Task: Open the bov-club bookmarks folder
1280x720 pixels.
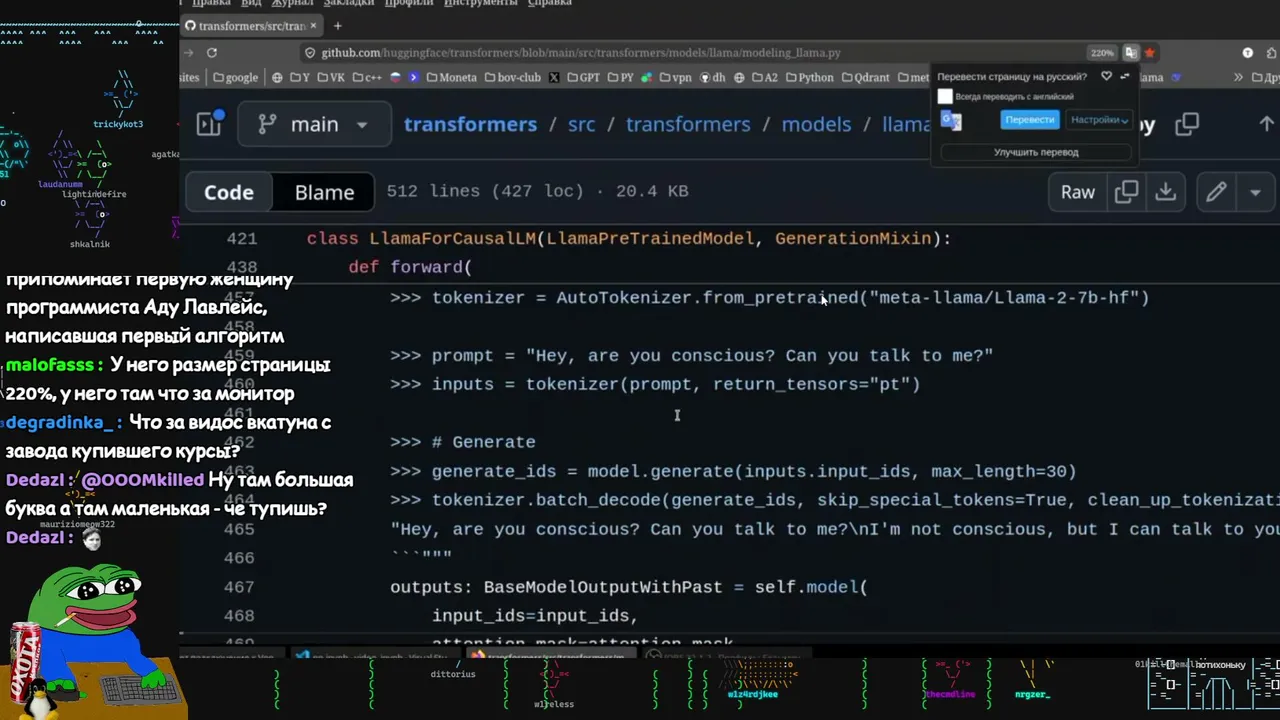Action: (512, 77)
